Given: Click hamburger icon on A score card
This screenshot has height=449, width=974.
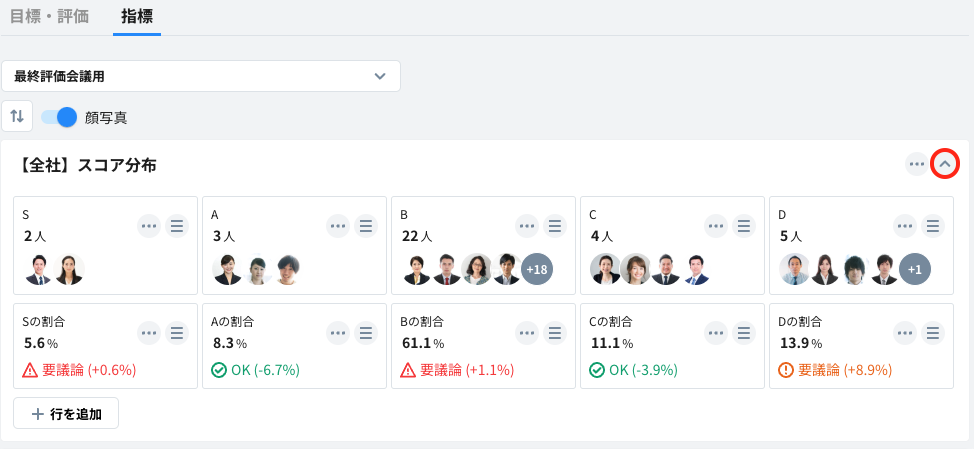Looking at the screenshot, I should pyautogui.click(x=366, y=226).
